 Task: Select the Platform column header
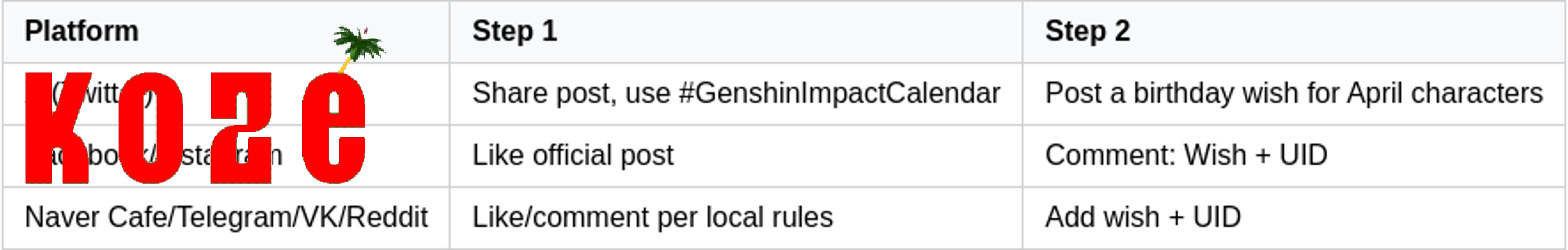coord(82,31)
